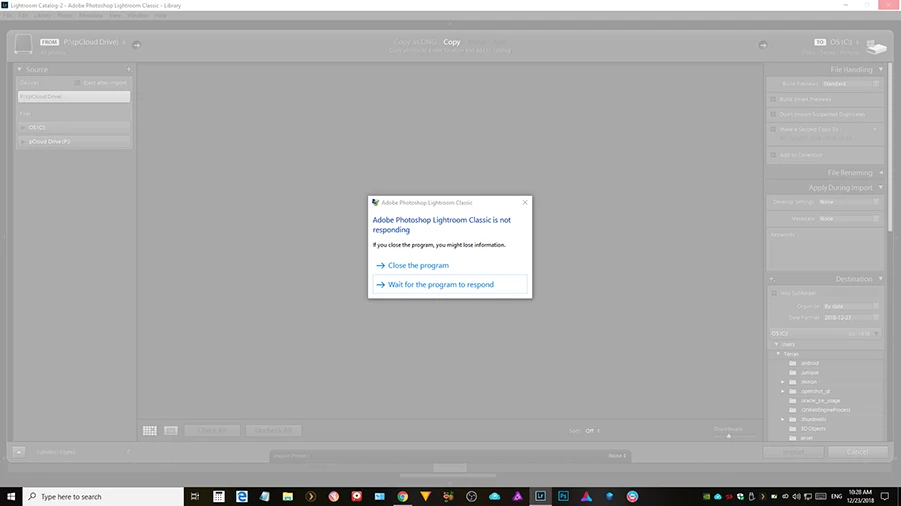Open the Help menu
Image resolution: width=901 pixels, height=506 pixels.
160,16
